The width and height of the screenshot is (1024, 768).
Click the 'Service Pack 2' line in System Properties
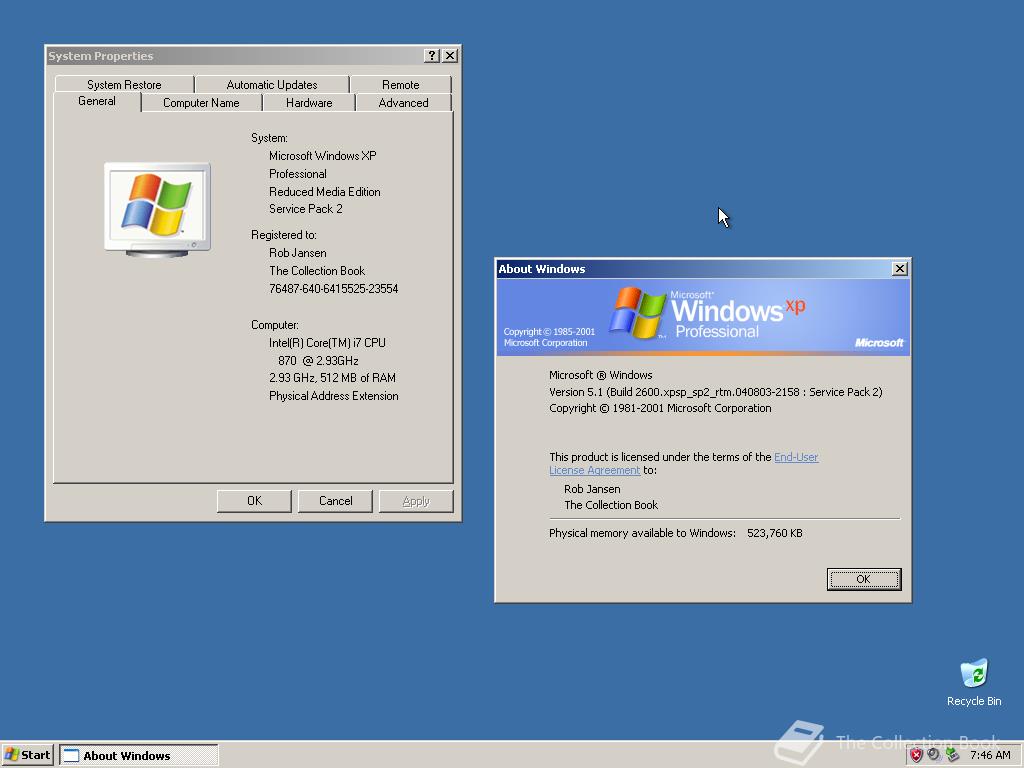pos(306,209)
